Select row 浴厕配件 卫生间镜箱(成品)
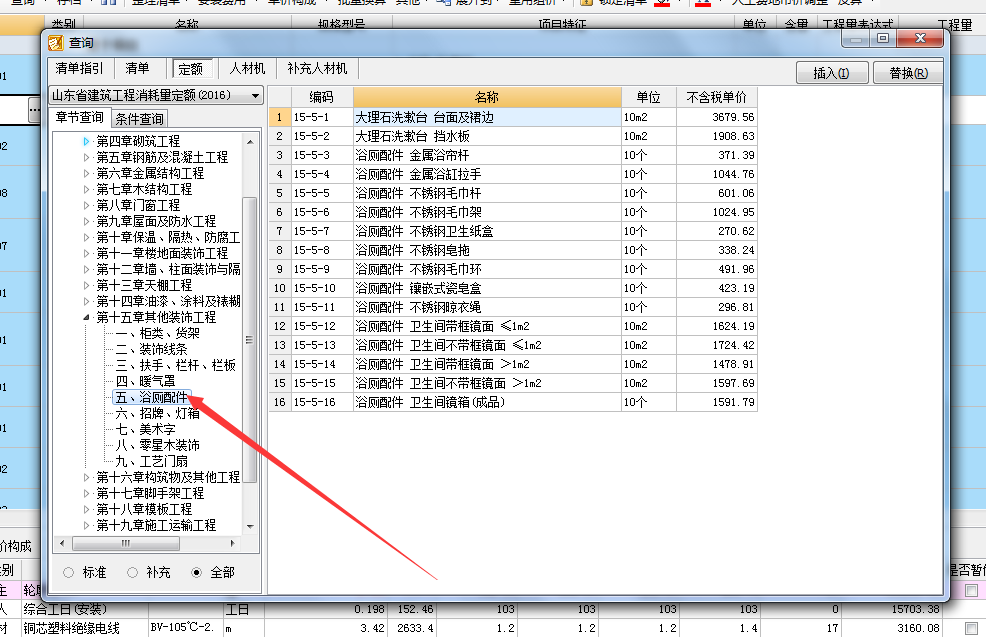This screenshot has height=637, width=986. [x=513, y=402]
